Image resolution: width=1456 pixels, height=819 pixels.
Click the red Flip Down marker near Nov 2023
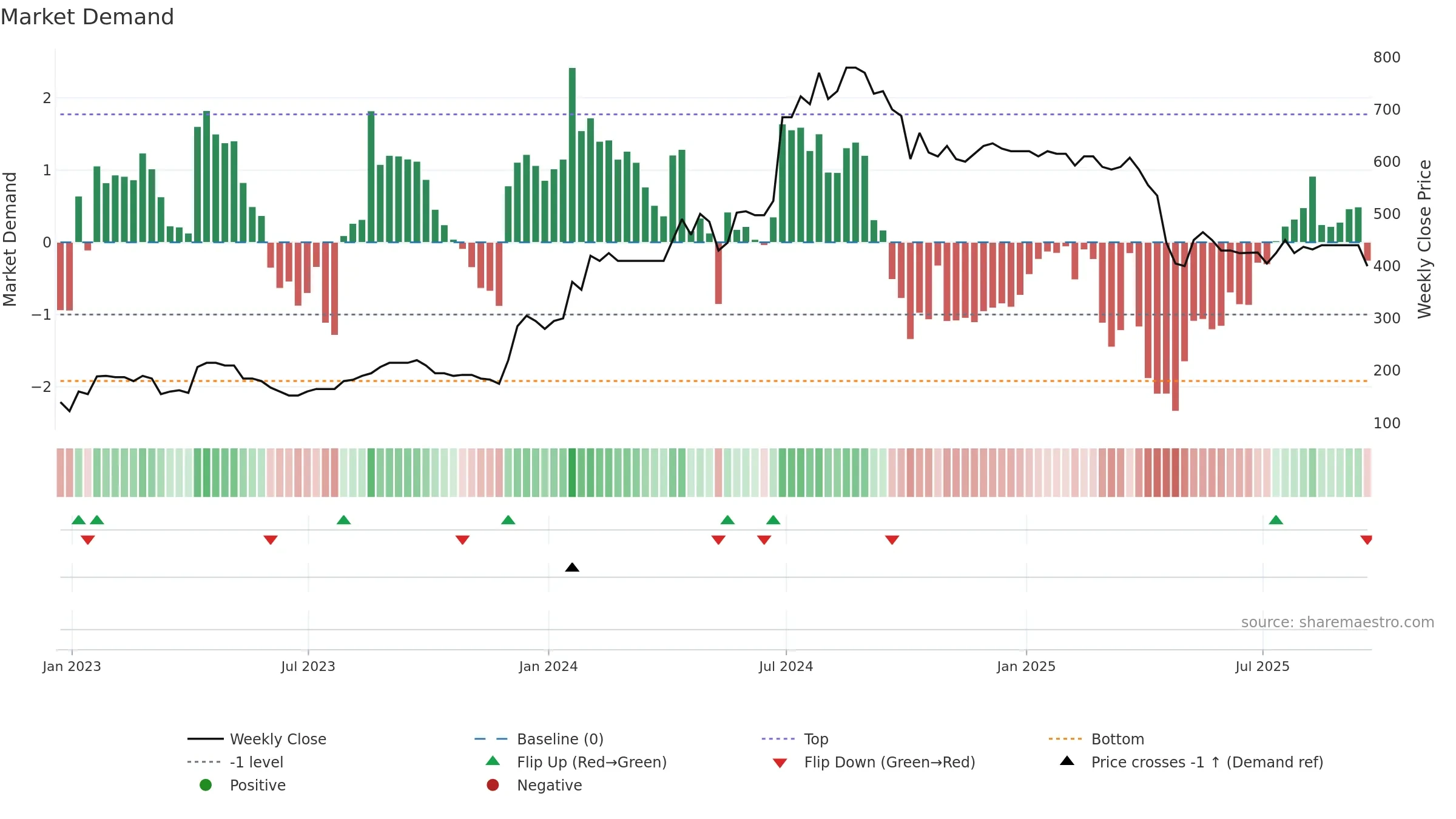(462, 540)
